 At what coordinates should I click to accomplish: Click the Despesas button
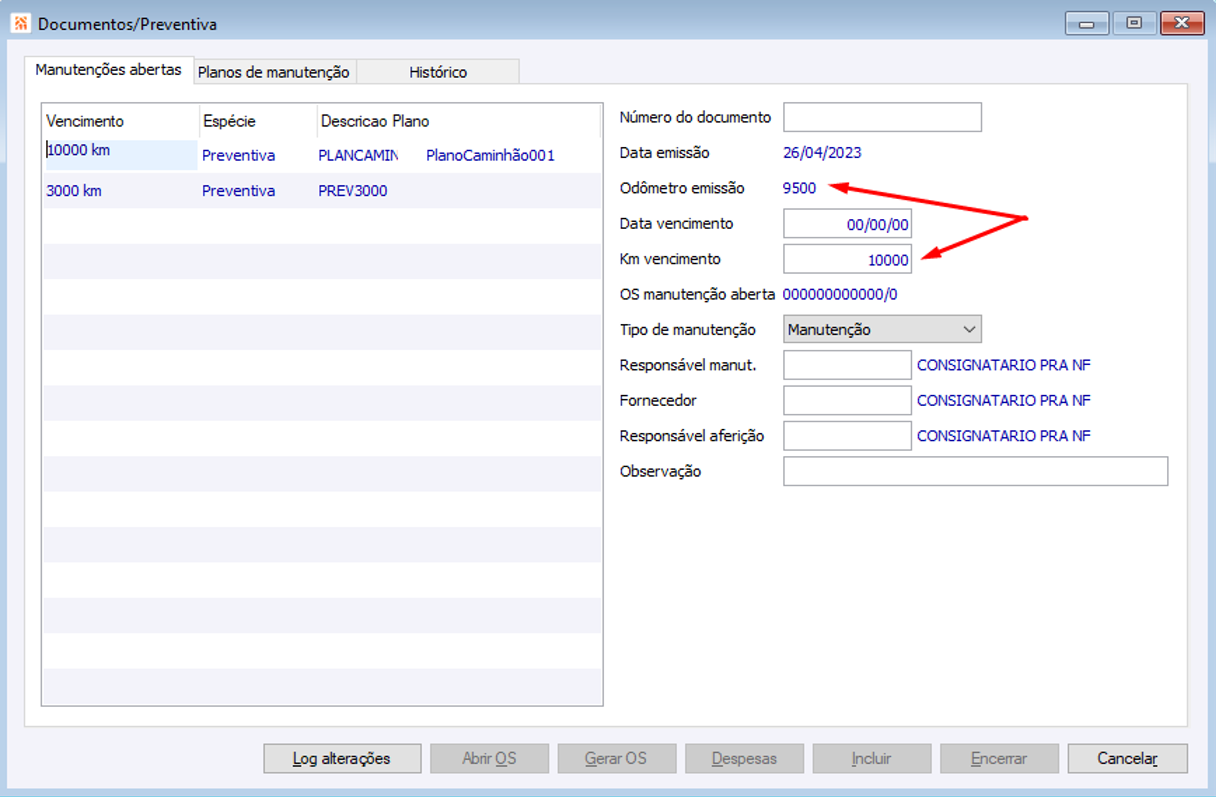coord(744,758)
